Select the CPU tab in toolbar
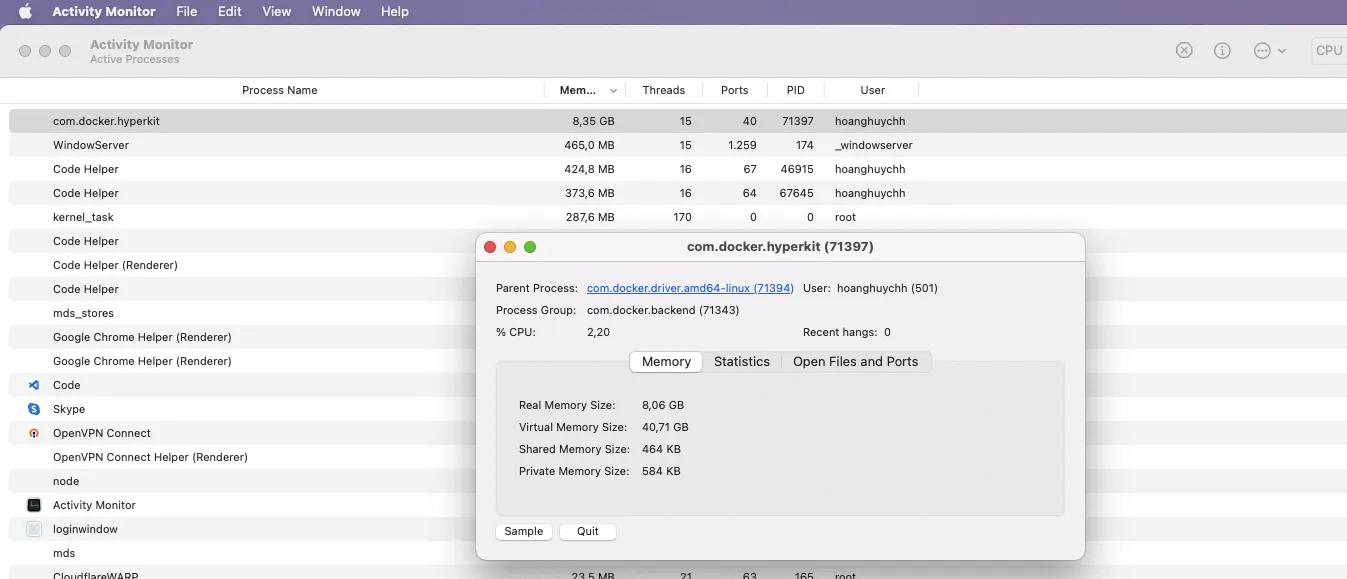The image size is (1347, 579). (1329, 50)
